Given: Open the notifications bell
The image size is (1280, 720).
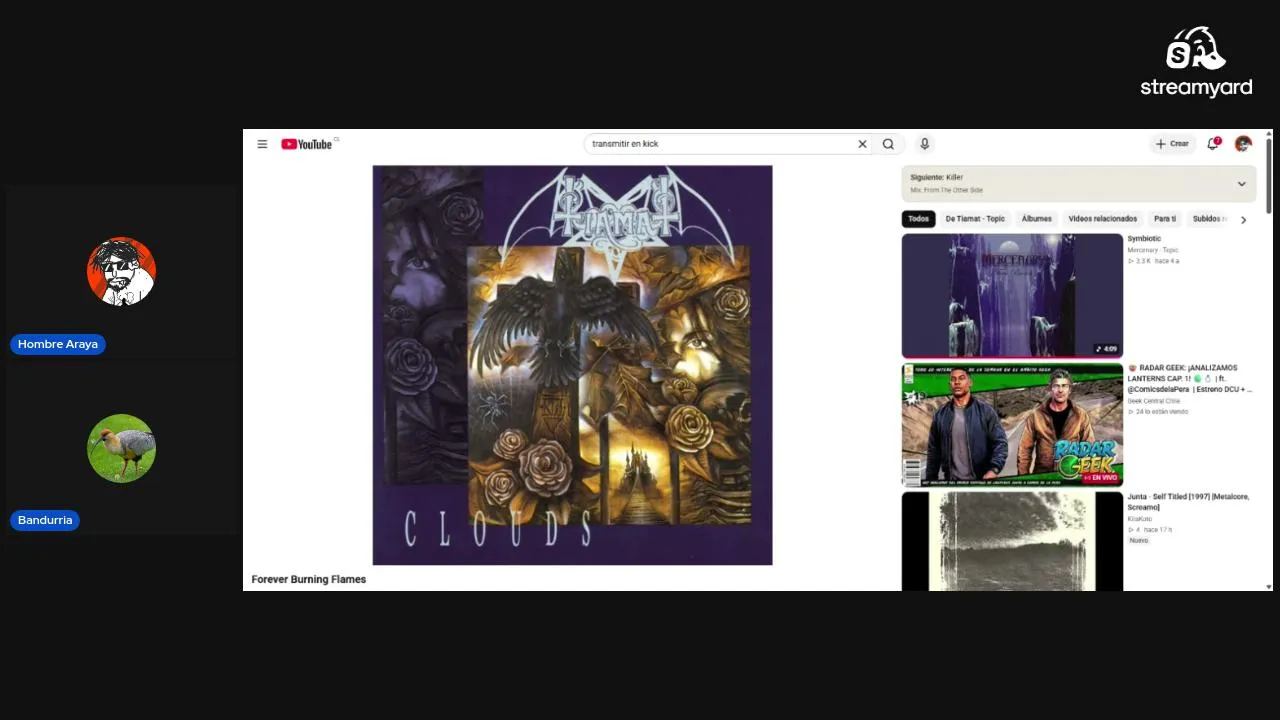Looking at the screenshot, I should point(1213,144).
